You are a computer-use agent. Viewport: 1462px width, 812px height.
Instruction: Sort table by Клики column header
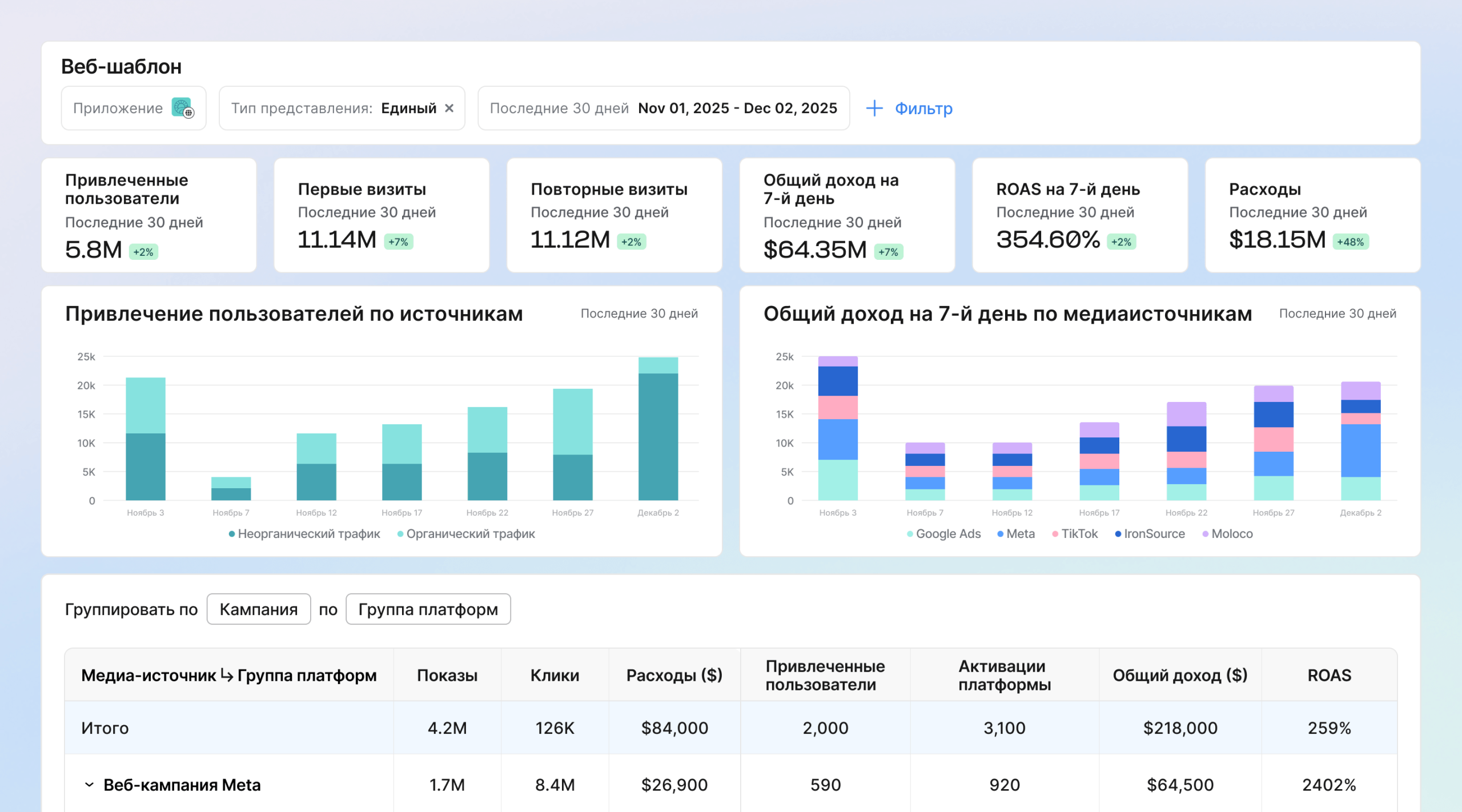tap(555, 675)
